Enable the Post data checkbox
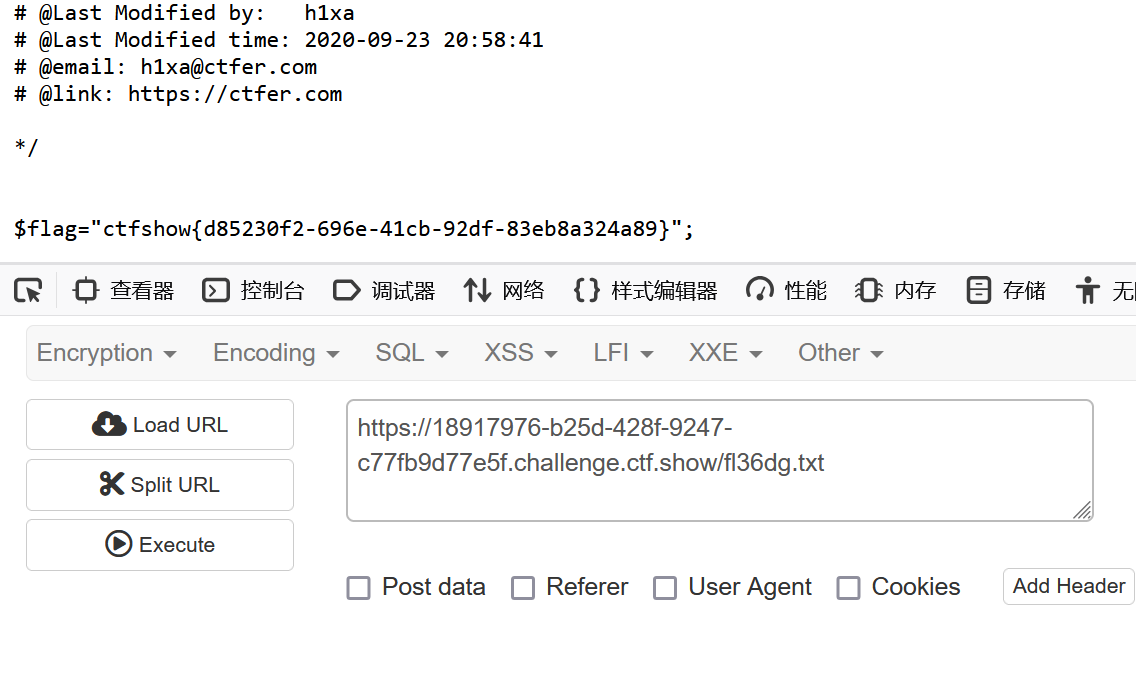Image resolution: width=1136 pixels, height=700 pixels. (x=359, y=588)
